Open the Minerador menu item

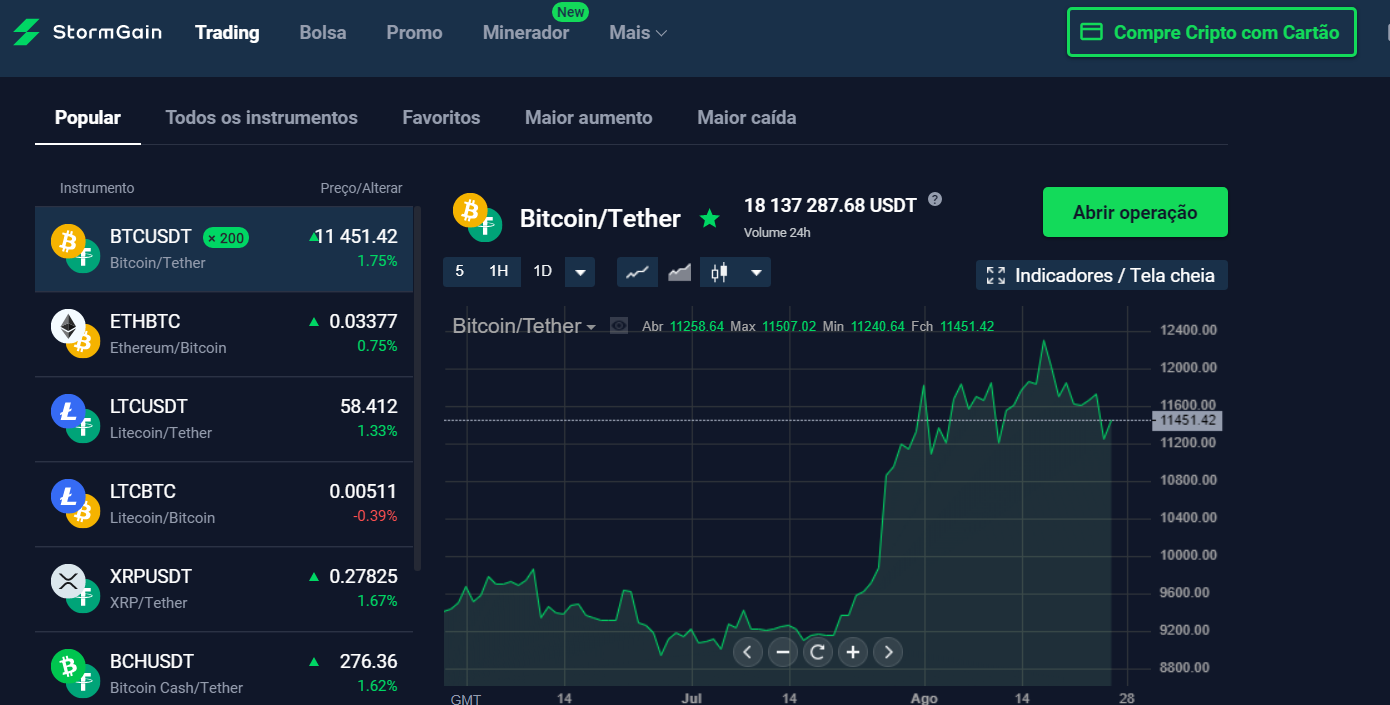tap(526, 33)
